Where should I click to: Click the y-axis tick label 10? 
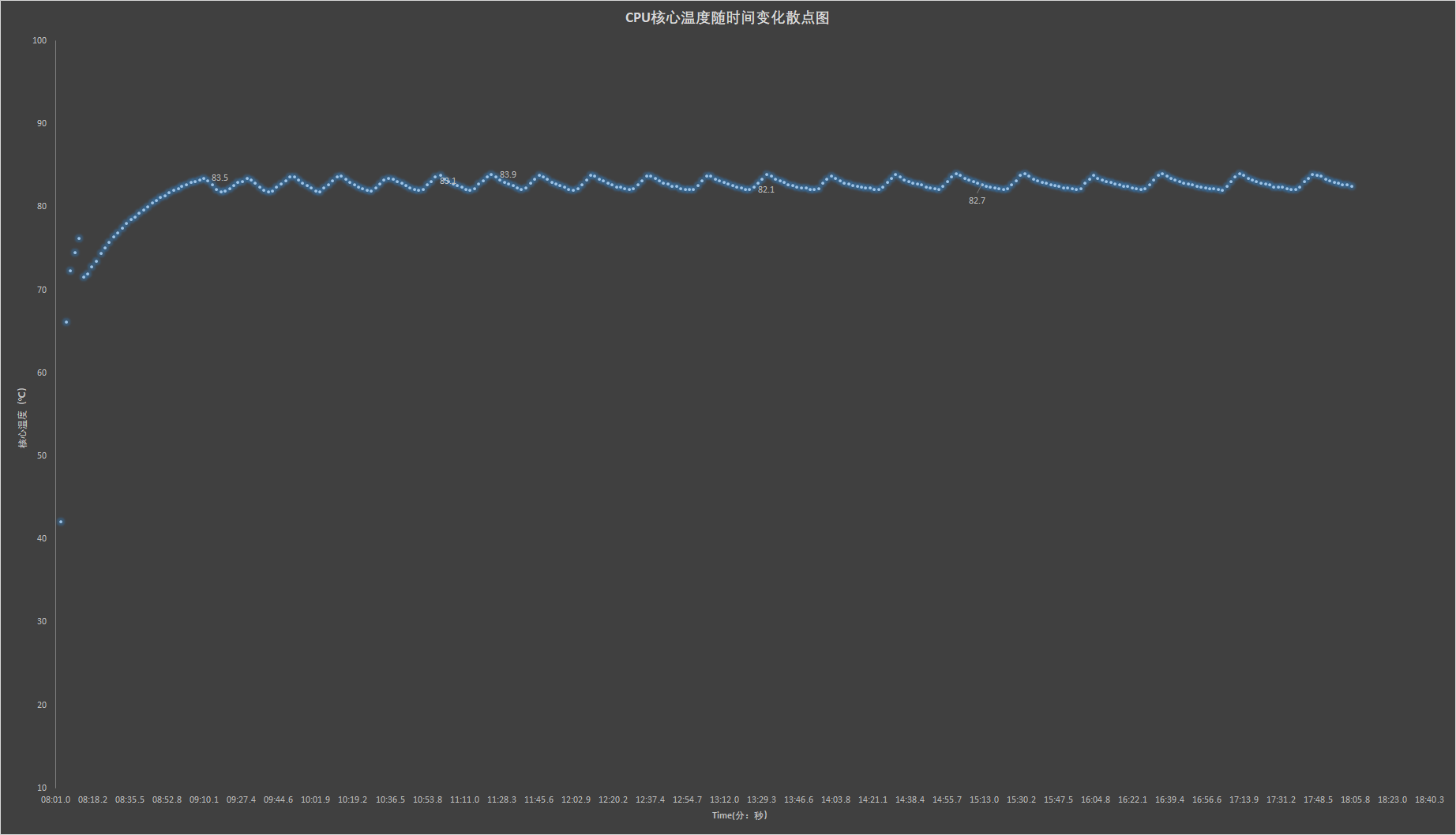[42, 788]
